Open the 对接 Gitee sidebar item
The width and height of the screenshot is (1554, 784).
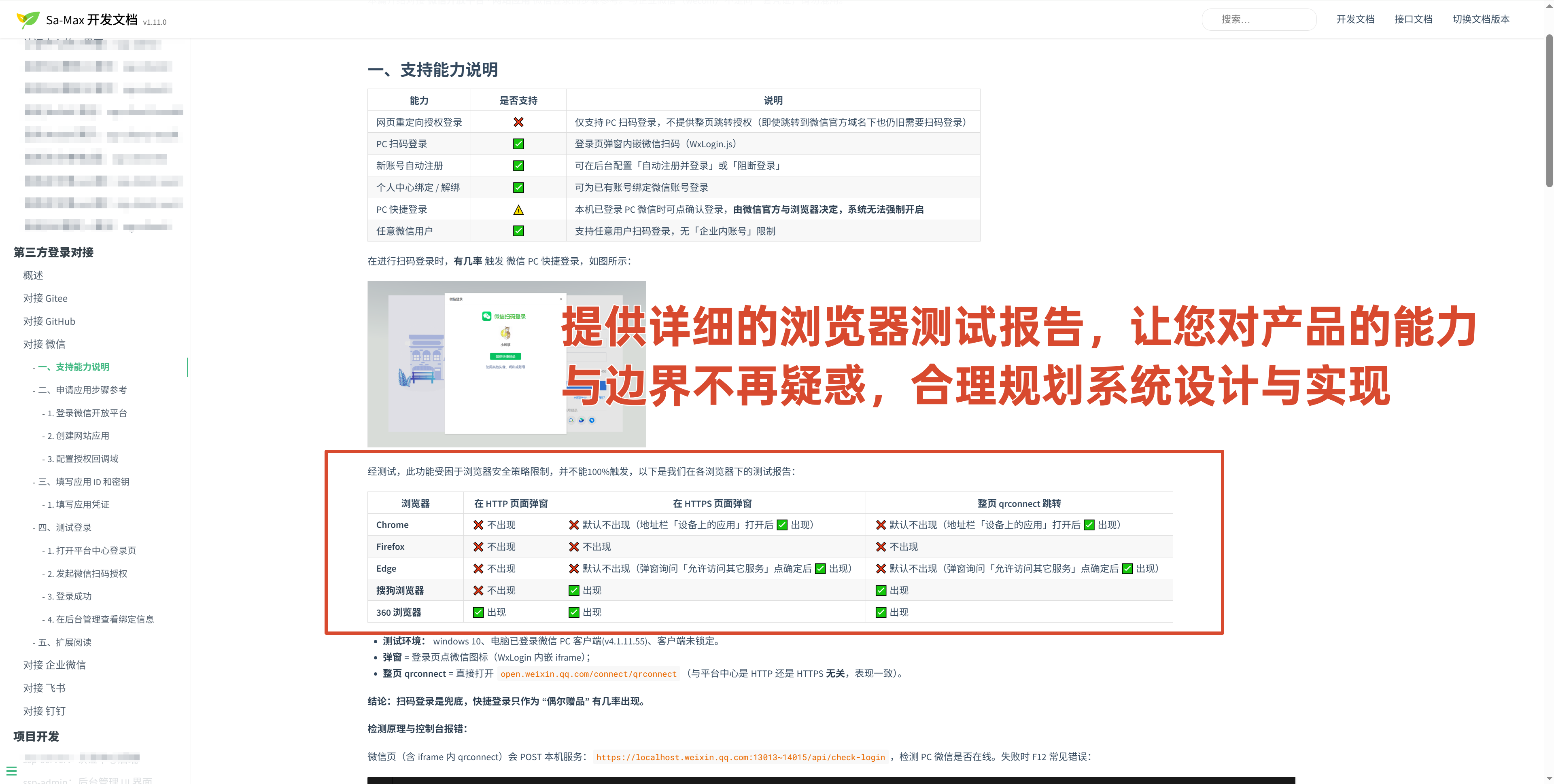45,298
